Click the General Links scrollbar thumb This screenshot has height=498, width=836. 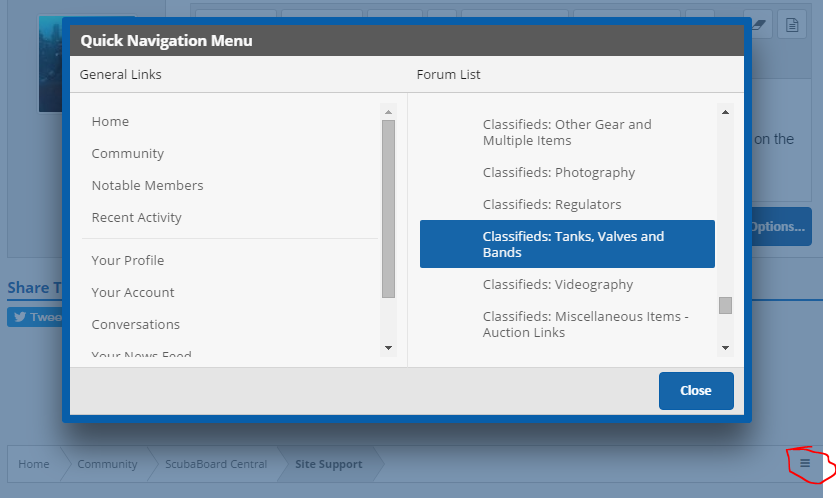pyautogui.click(x=388, y=208)
